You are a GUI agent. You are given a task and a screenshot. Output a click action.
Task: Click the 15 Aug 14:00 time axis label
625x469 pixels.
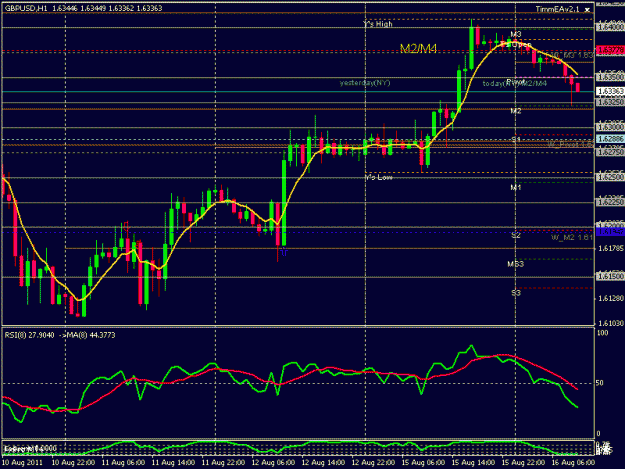pyautogui.click(x=473, y=463)
